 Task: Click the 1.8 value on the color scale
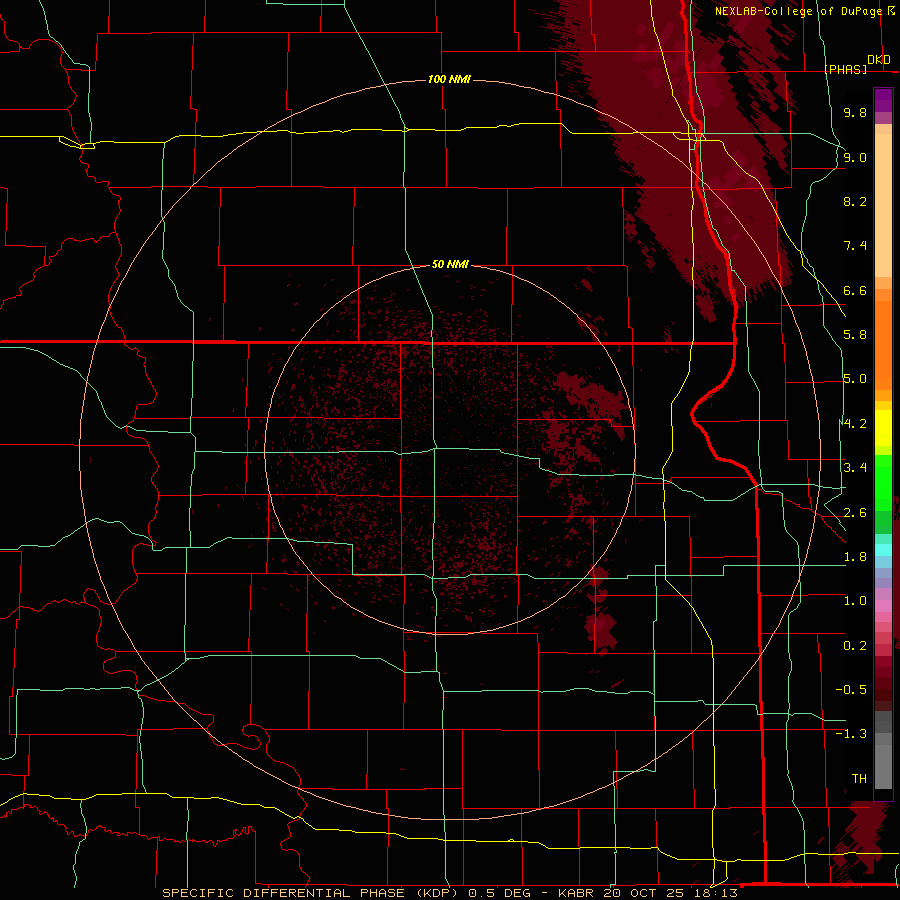pyautogui.click(x=855, y=557)
